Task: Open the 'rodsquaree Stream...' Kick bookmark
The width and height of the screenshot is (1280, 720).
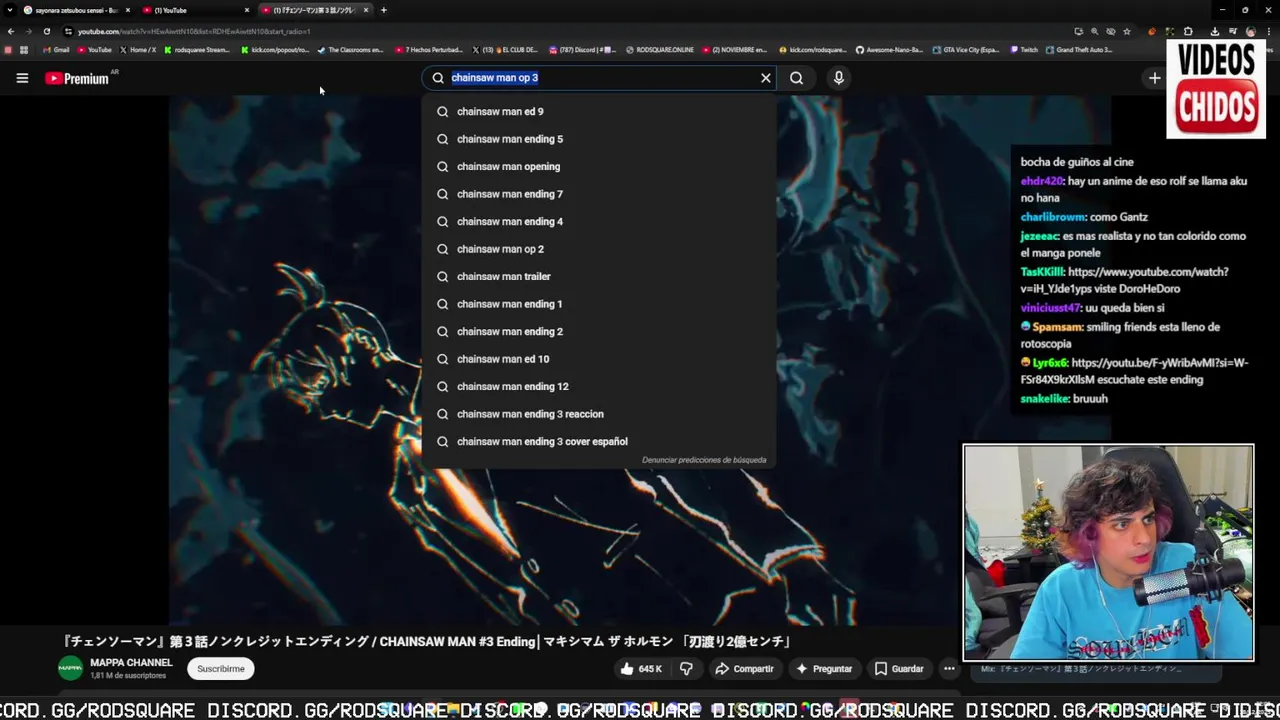Action: click(x=198, y=50)
